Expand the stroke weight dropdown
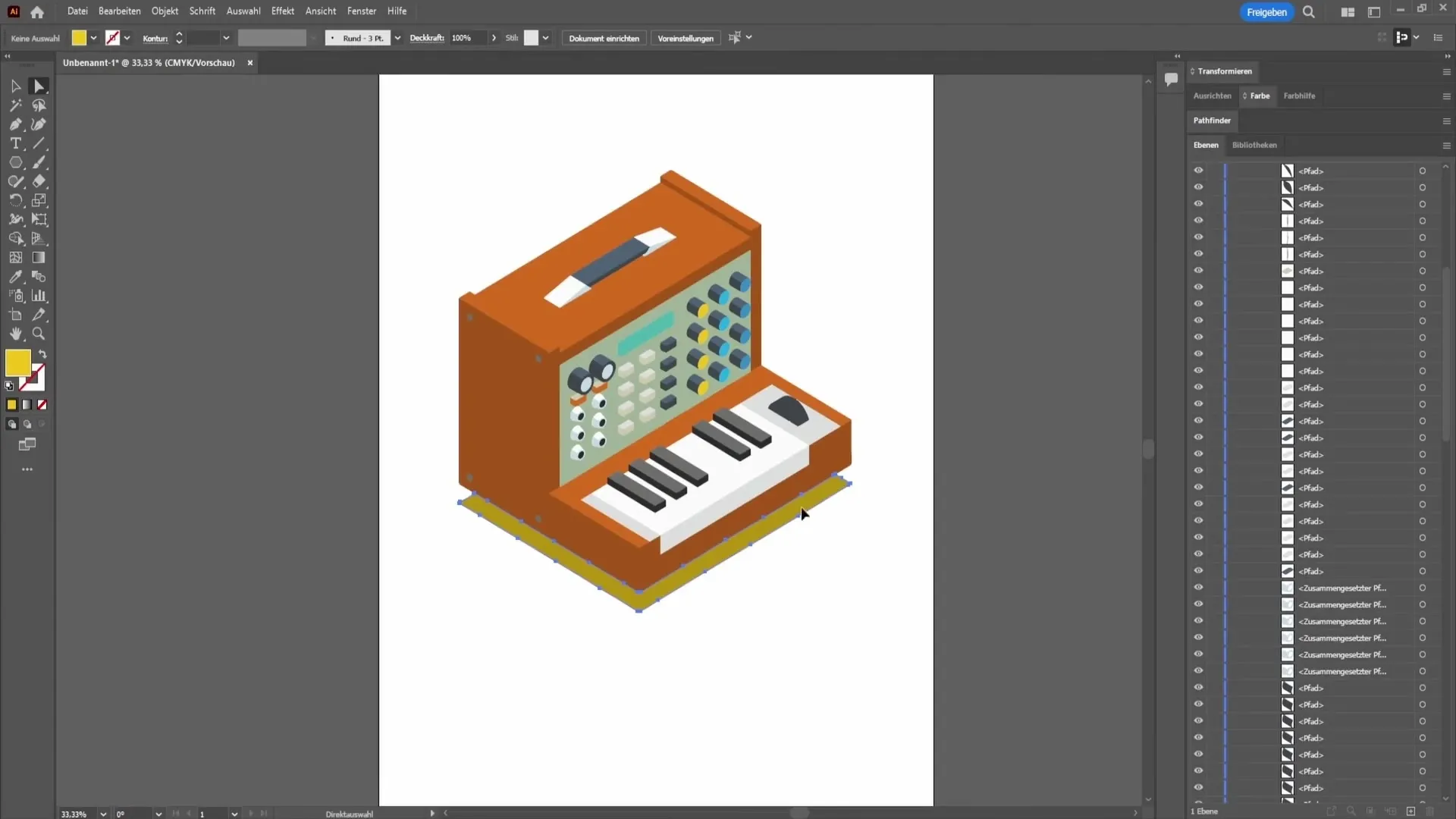 pyautogui.click(x=226, y=38)
